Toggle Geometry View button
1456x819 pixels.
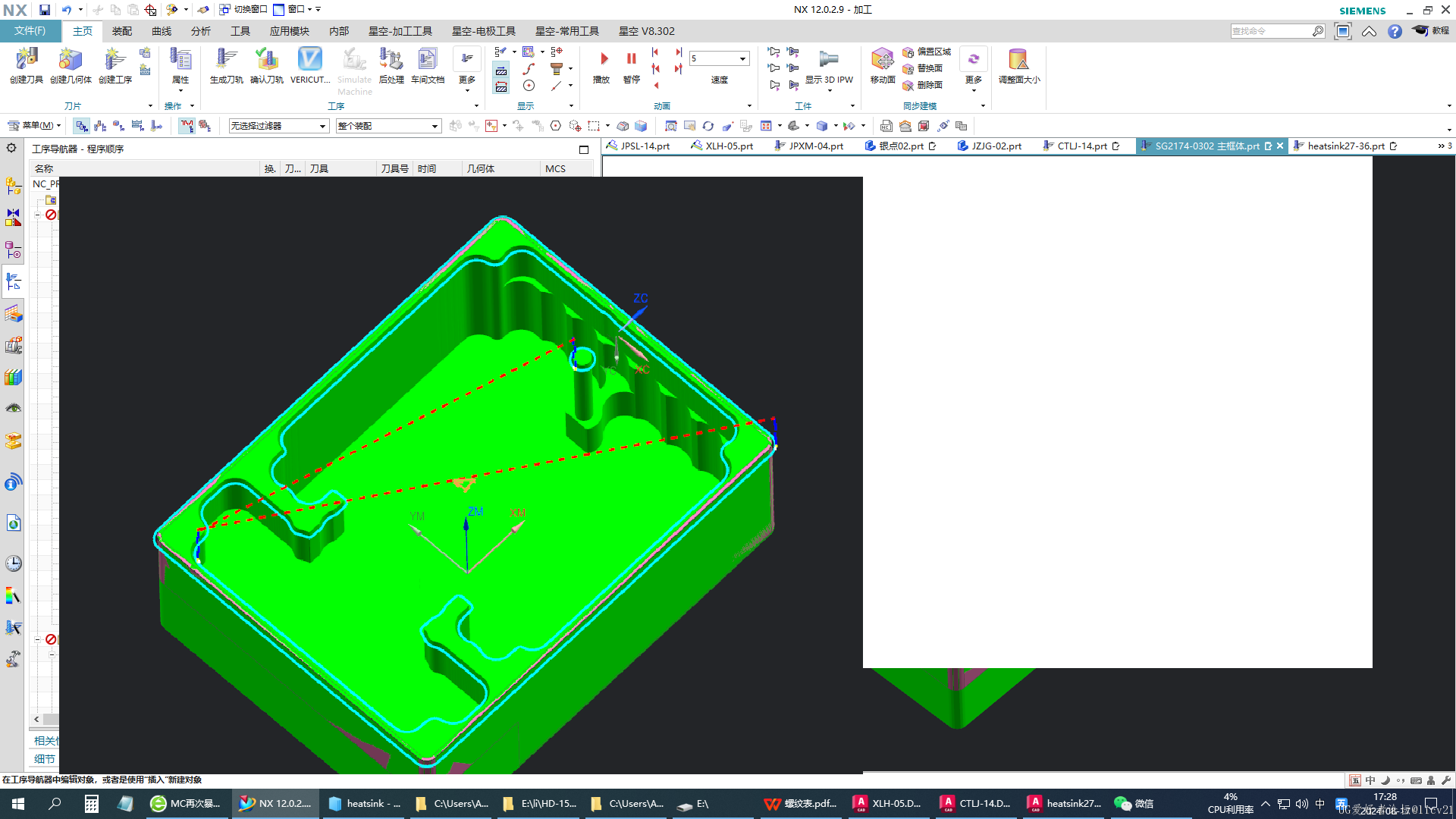coord(119,126)
